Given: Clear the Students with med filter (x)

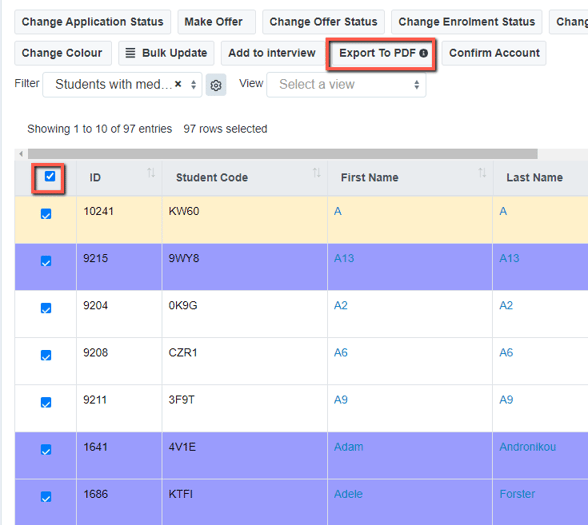Looking at the screenshot, I should [178, 84].
